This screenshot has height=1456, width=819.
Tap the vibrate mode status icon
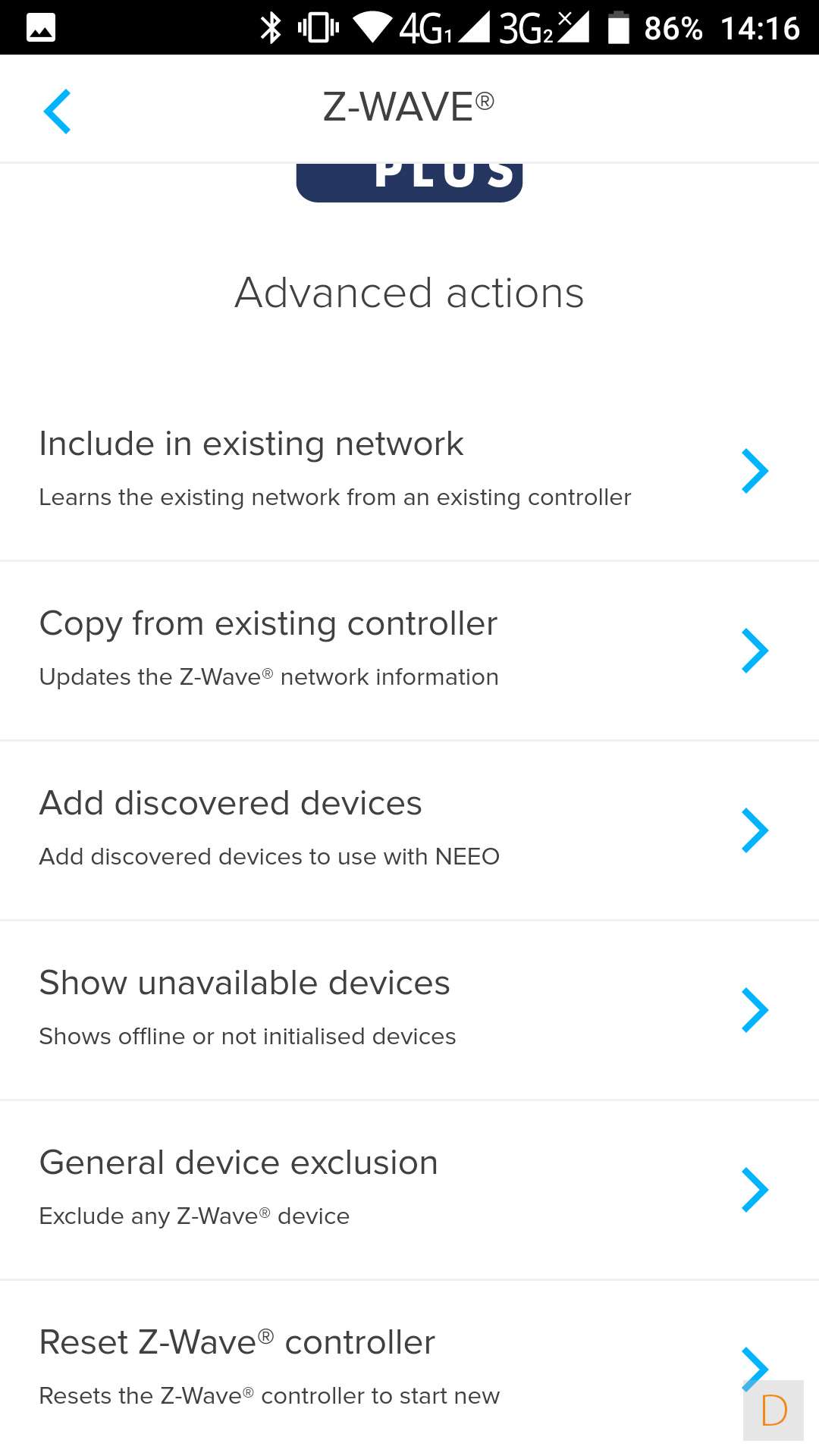(318, 28)
